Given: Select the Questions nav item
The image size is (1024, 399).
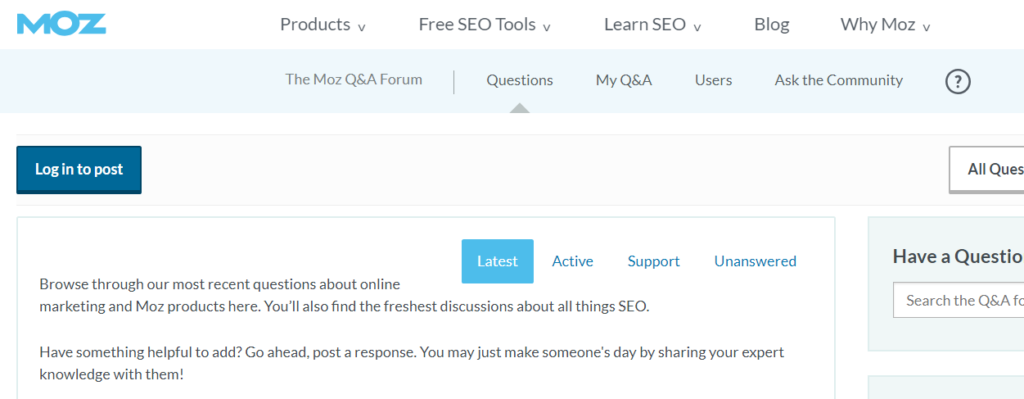Looking at the screenshot, I should 520,80.
